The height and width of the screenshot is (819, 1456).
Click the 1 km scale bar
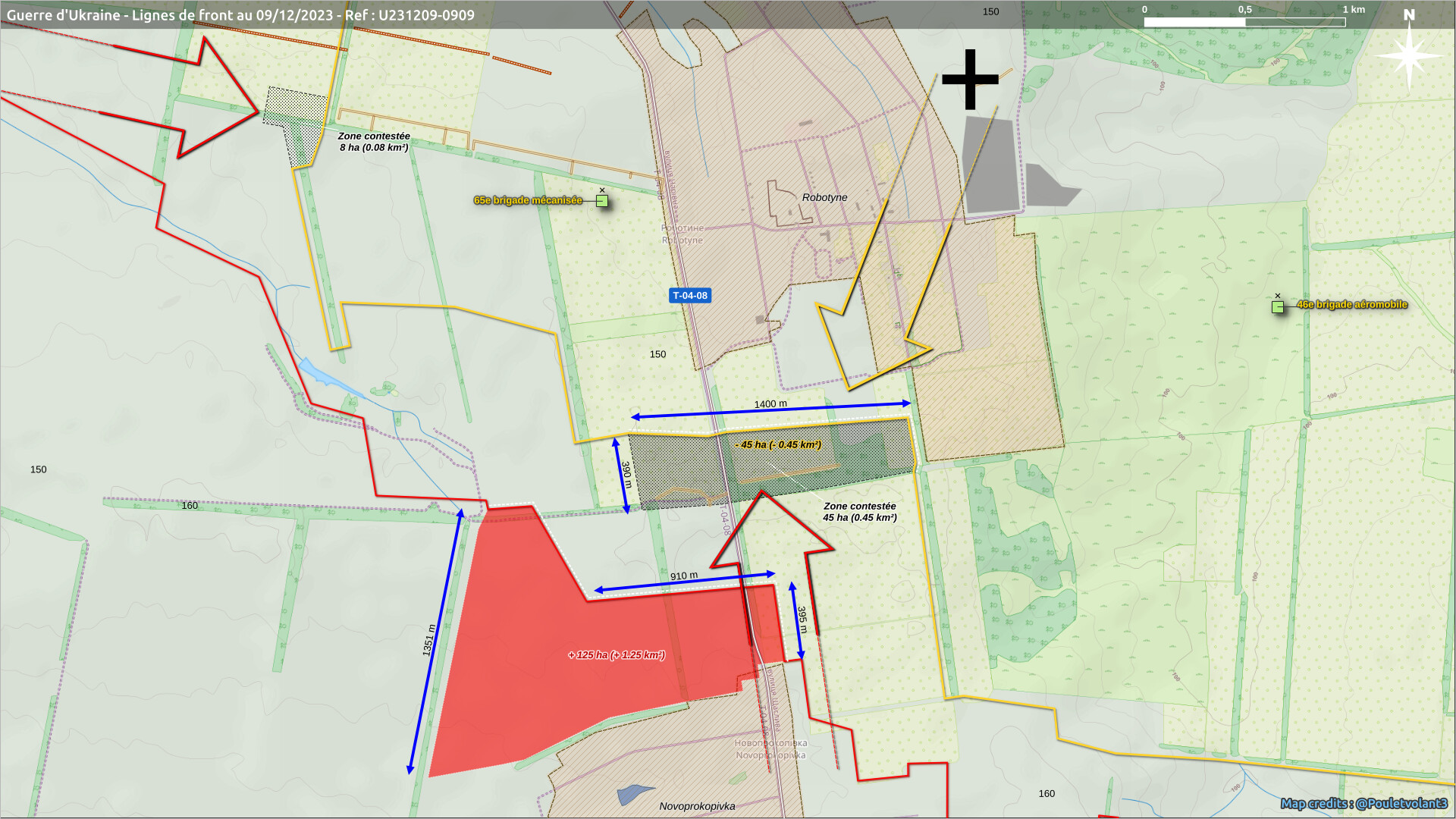(1244, 22)
